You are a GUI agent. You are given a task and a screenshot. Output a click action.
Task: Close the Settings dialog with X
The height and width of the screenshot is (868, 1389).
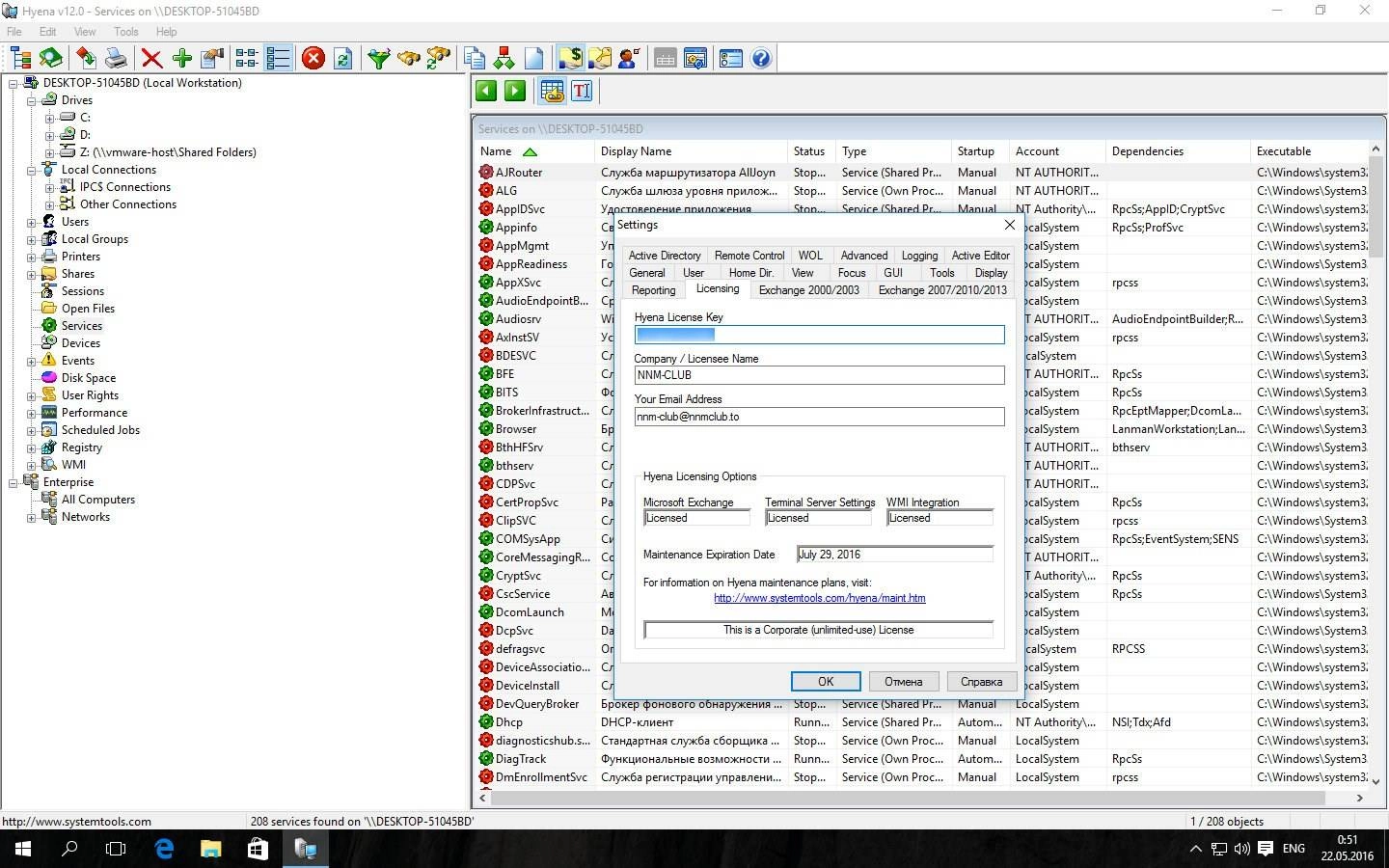point(1009,225)
